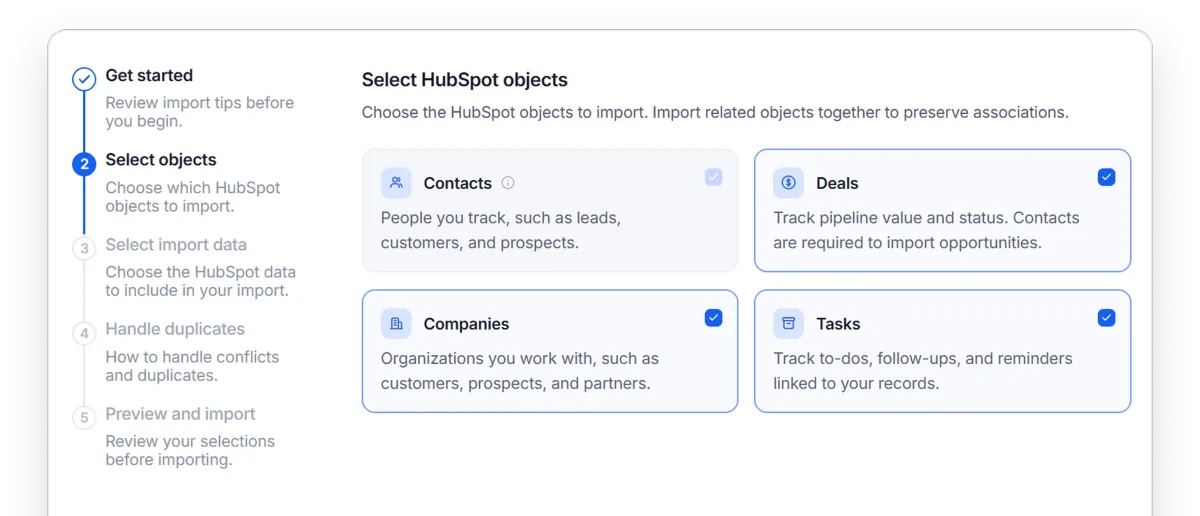Click the Tasks archive box icon

coord(788,324)
